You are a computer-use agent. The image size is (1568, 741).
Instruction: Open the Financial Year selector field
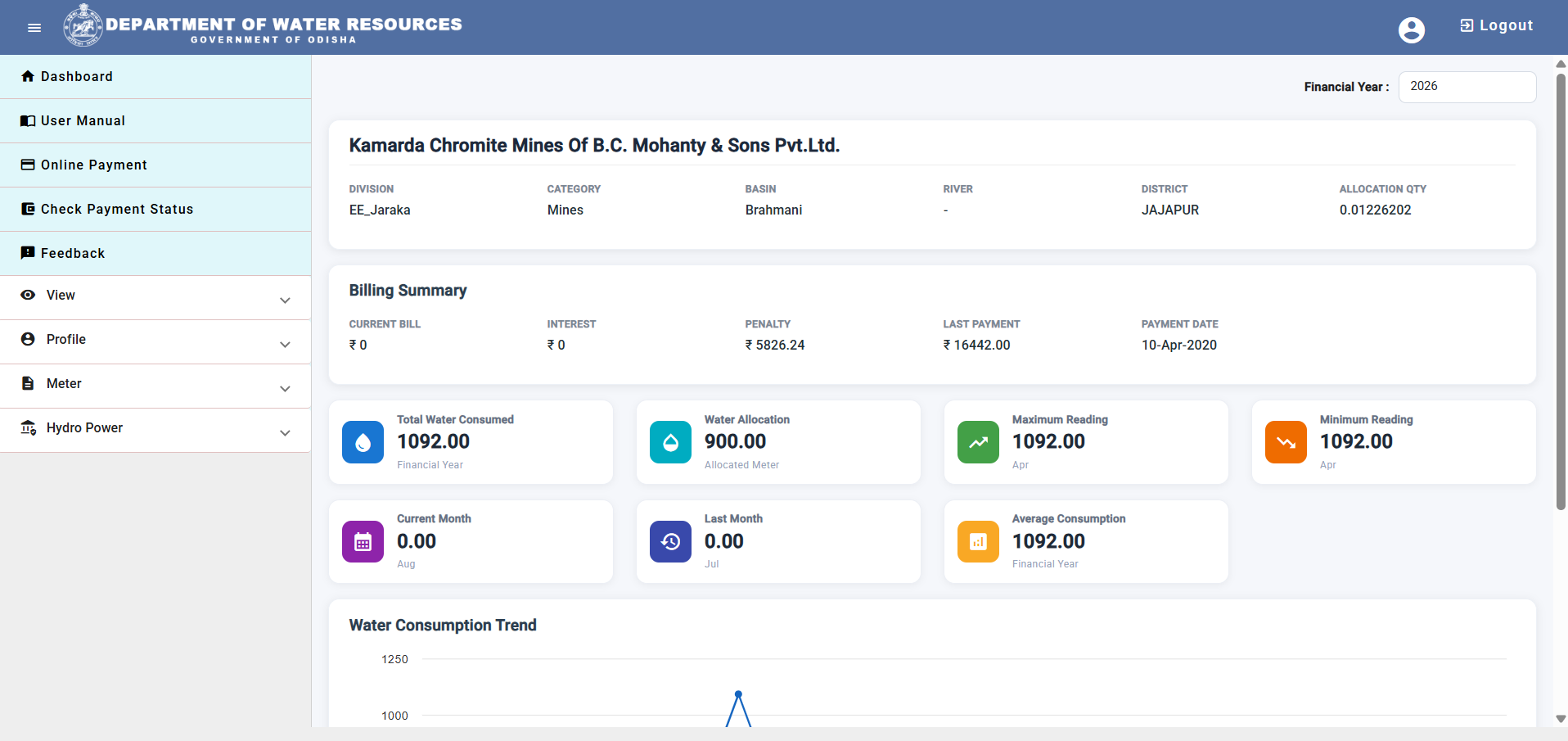pos(1467,87)
